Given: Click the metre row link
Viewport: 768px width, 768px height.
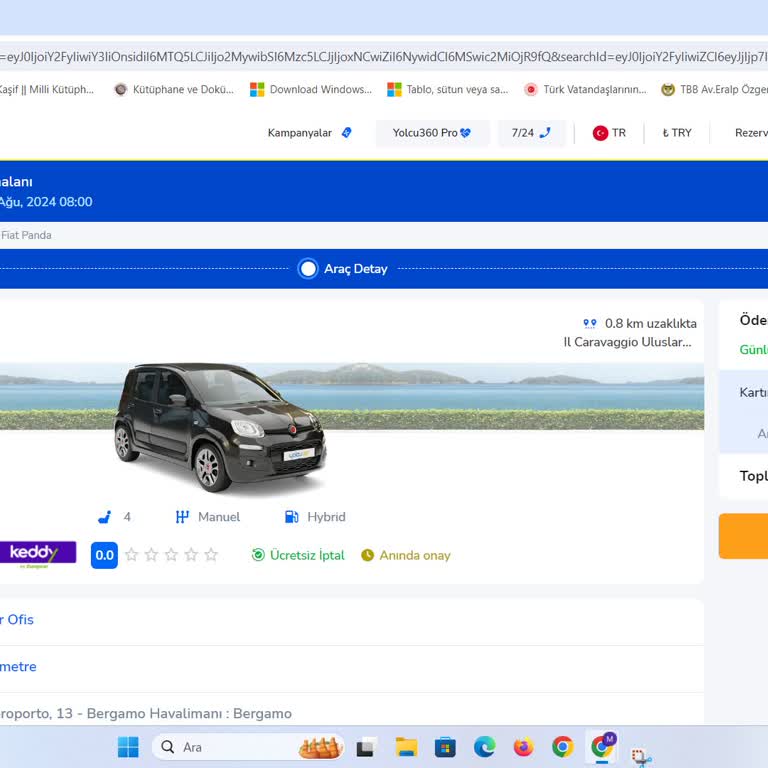Looking at the screenshot, I should [18, 667].
